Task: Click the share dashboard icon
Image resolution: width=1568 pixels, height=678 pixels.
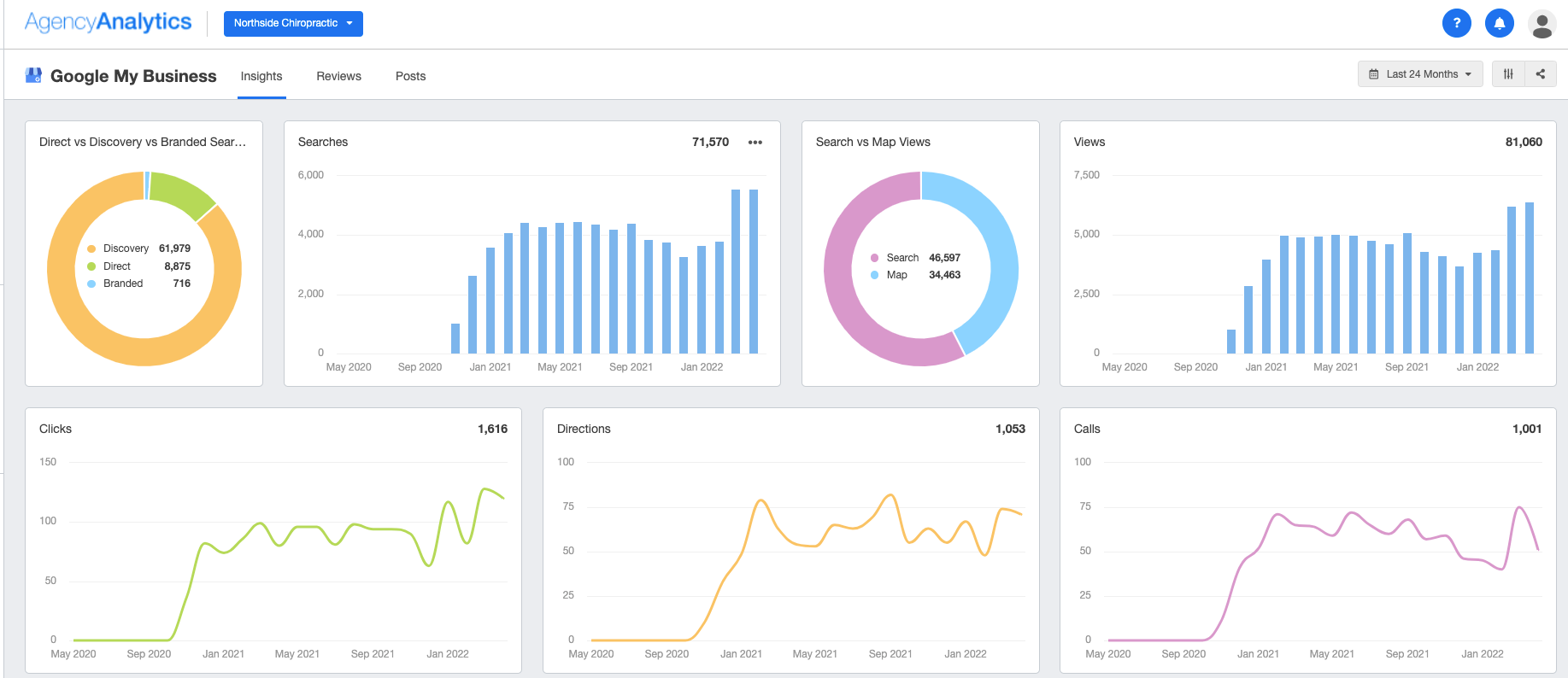Action: 1541,74
